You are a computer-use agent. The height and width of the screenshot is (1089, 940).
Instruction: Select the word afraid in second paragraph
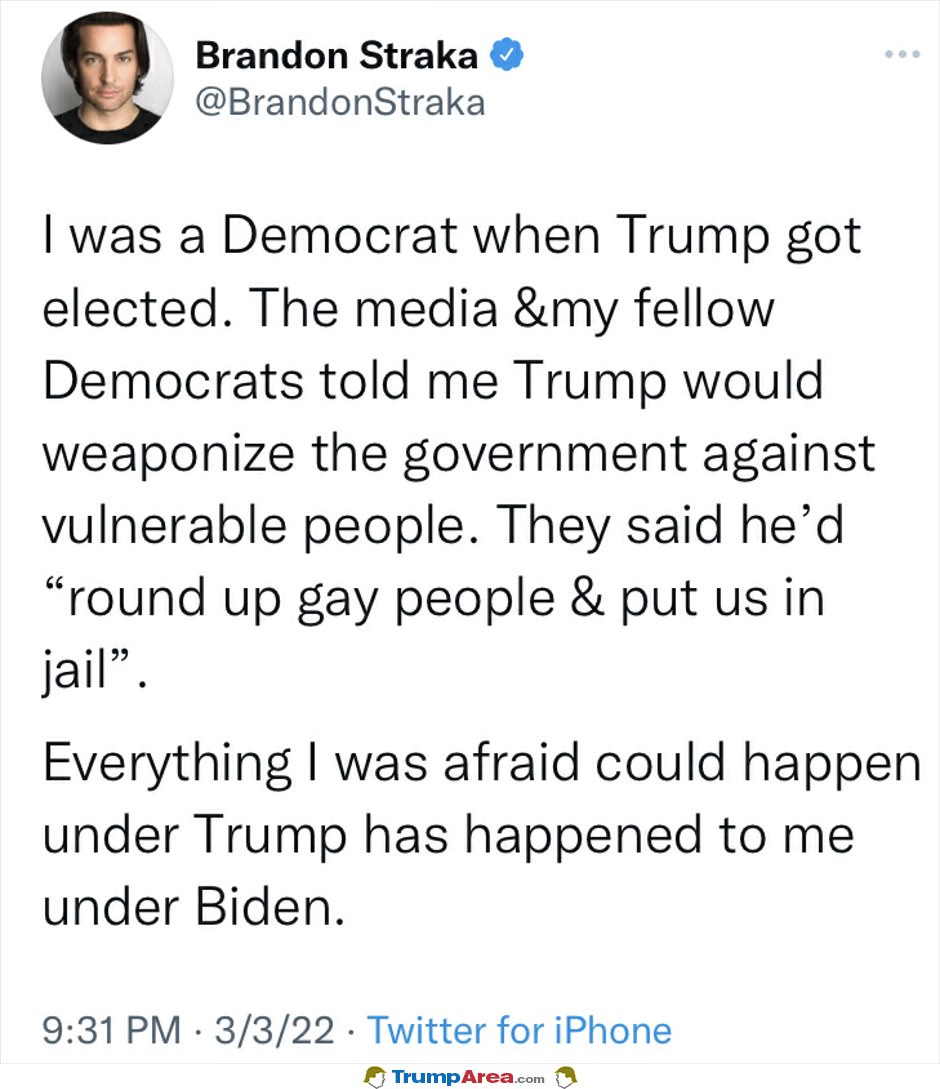(511, 762)
